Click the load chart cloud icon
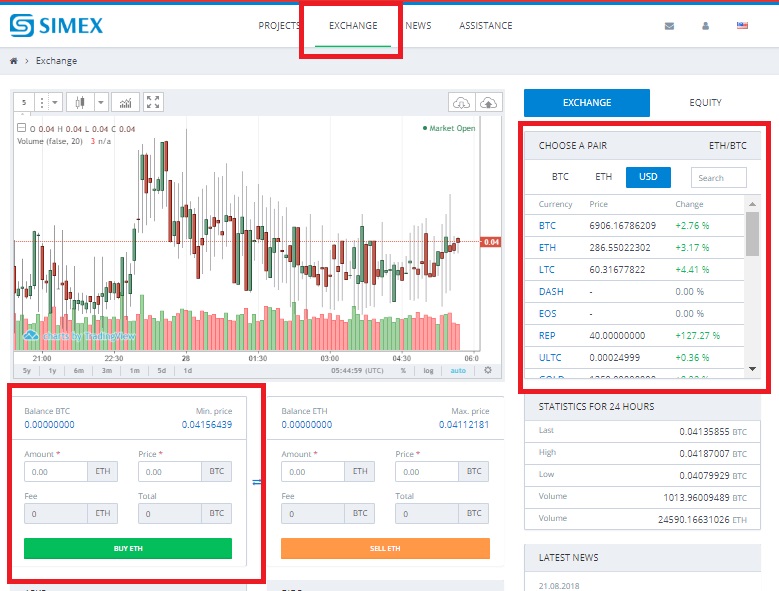Screen dimensions: 779x591 462,103
